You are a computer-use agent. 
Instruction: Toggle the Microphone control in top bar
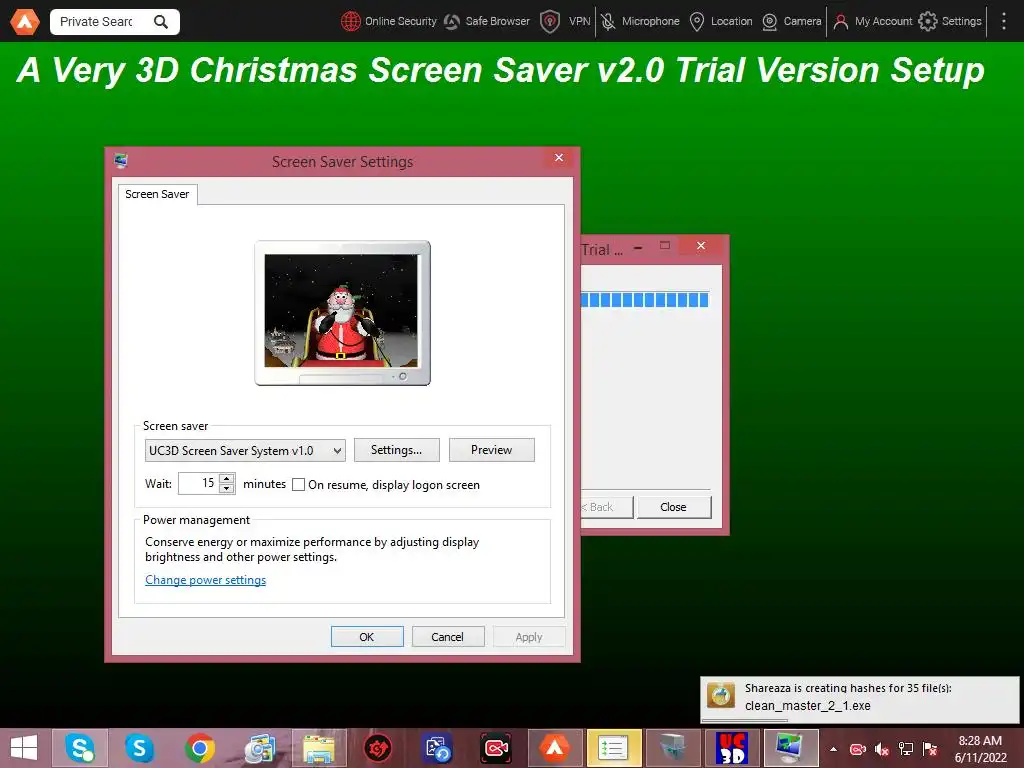click(641, 22)
